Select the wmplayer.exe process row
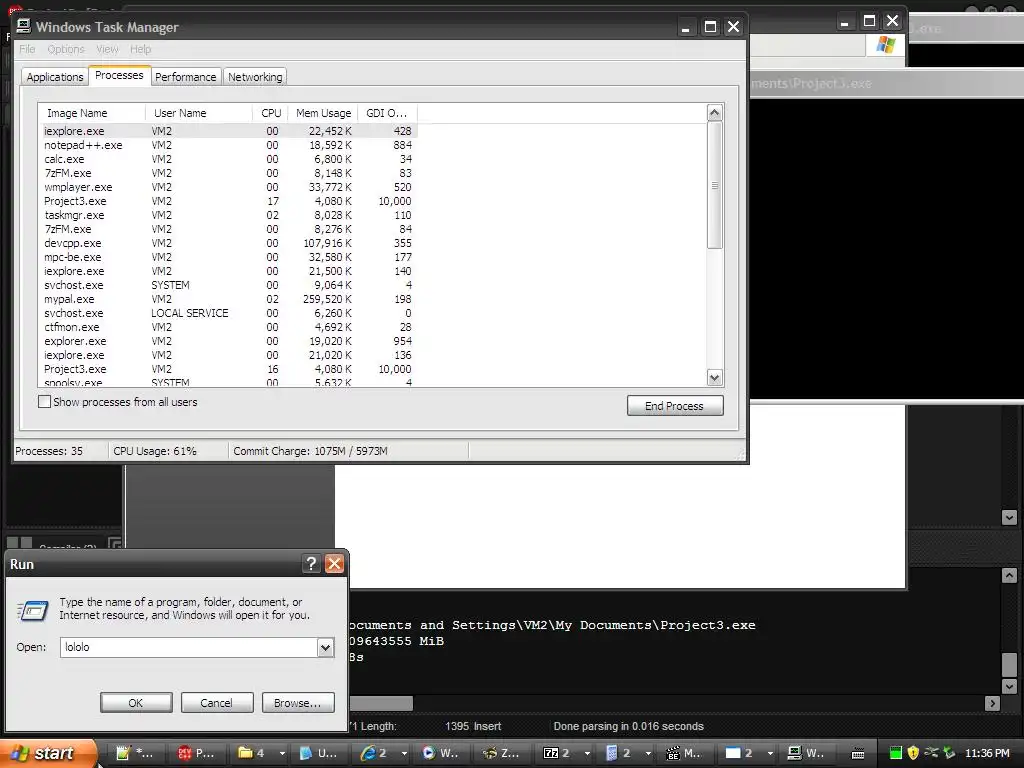Screen dimensions: 1024x768 [x=228, y=187]
